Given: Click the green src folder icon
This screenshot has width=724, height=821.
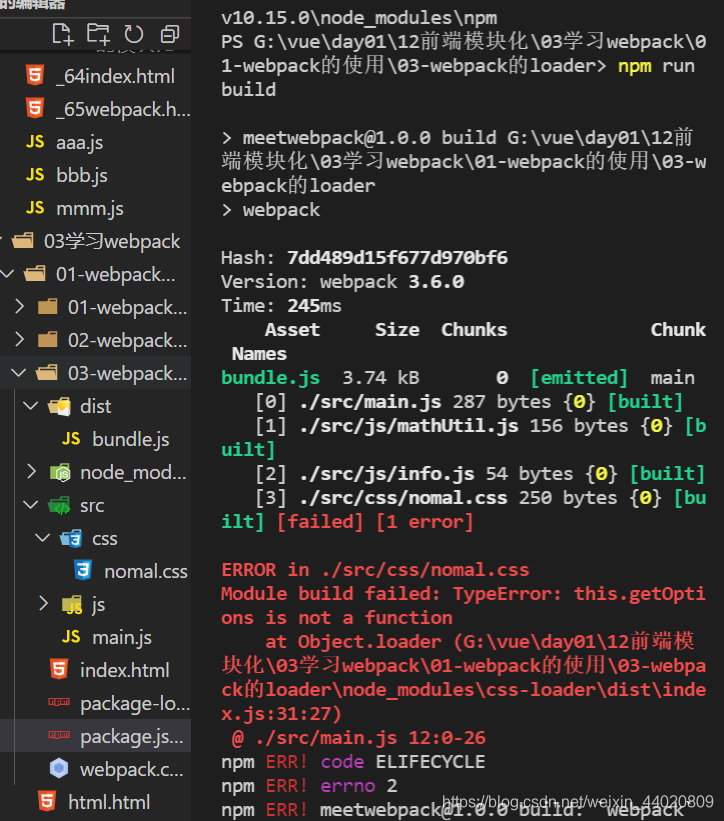Looking at the screenshot, I should tap(59, 505).
